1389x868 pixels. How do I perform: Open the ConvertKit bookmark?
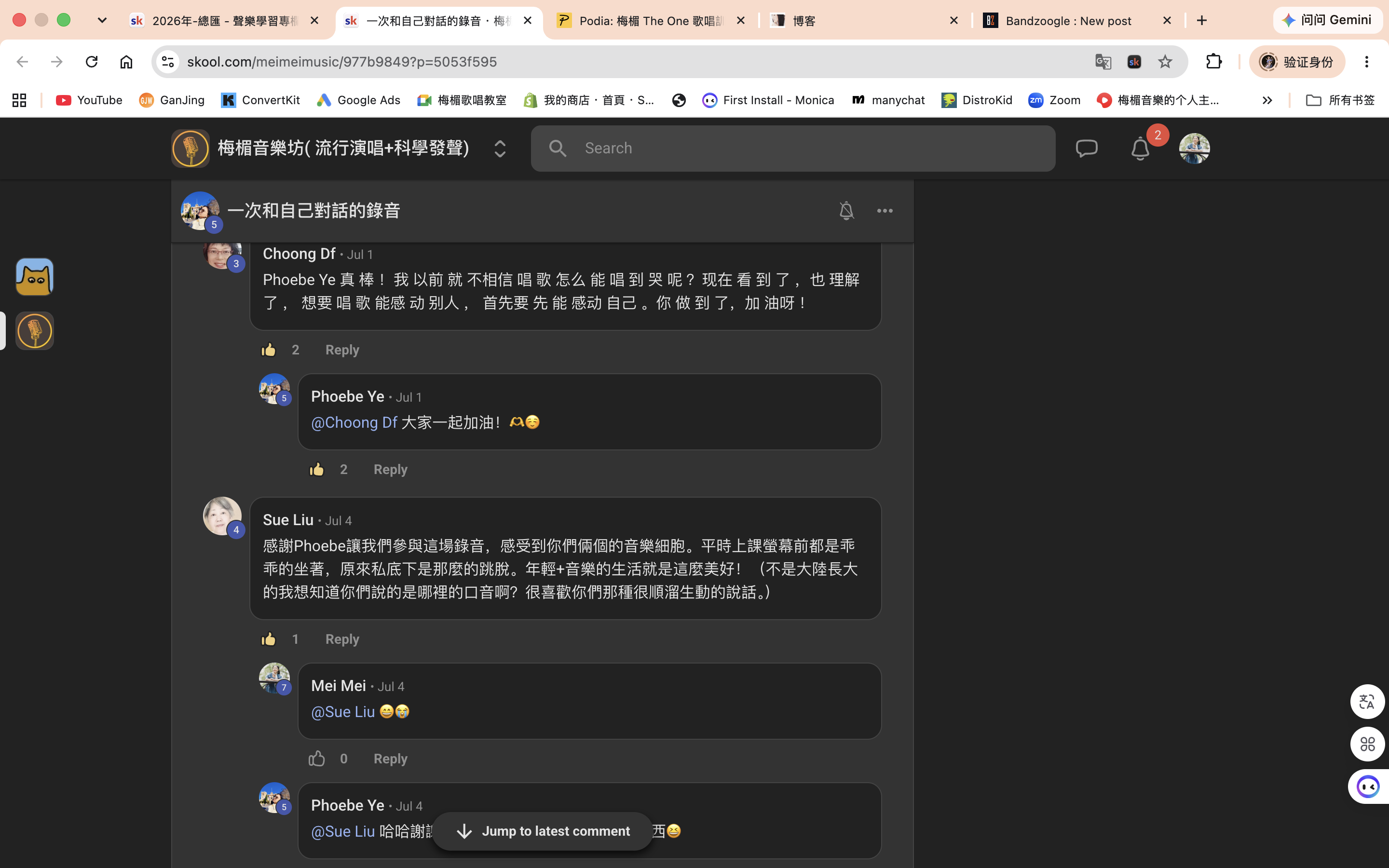(x=260, y=100)
